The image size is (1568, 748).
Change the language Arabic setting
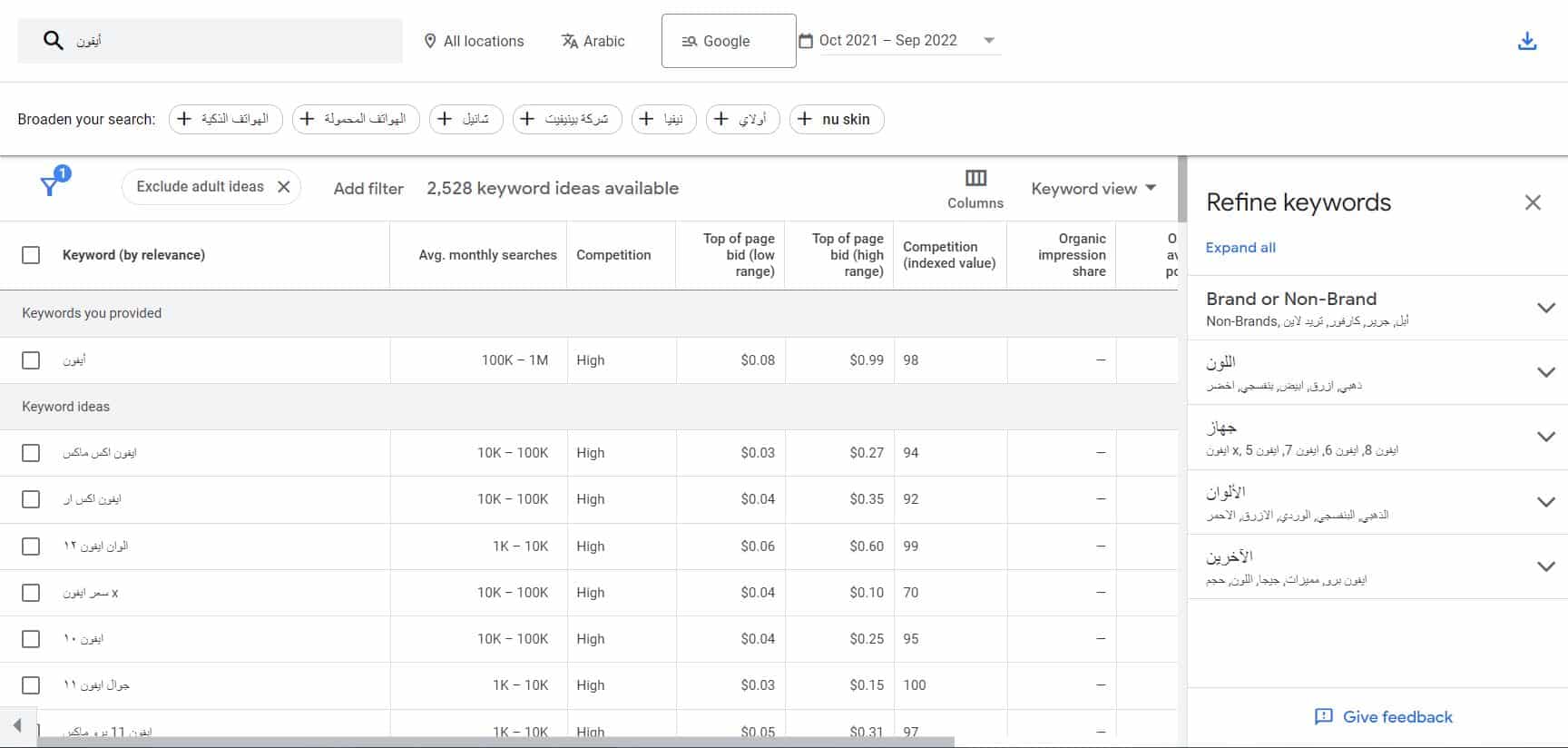click(x=593, y=41)
